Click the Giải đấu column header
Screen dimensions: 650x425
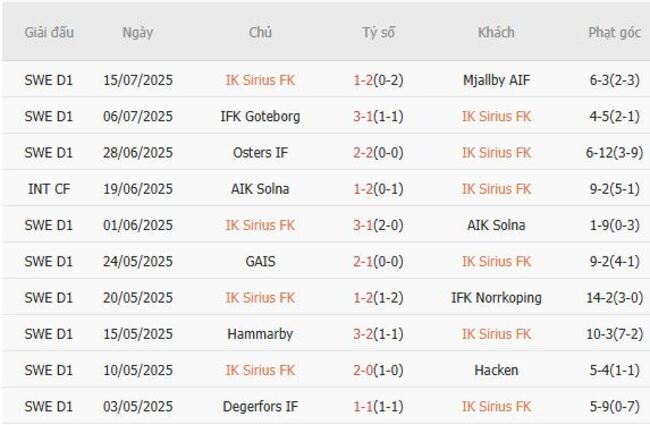pos(49,33)
